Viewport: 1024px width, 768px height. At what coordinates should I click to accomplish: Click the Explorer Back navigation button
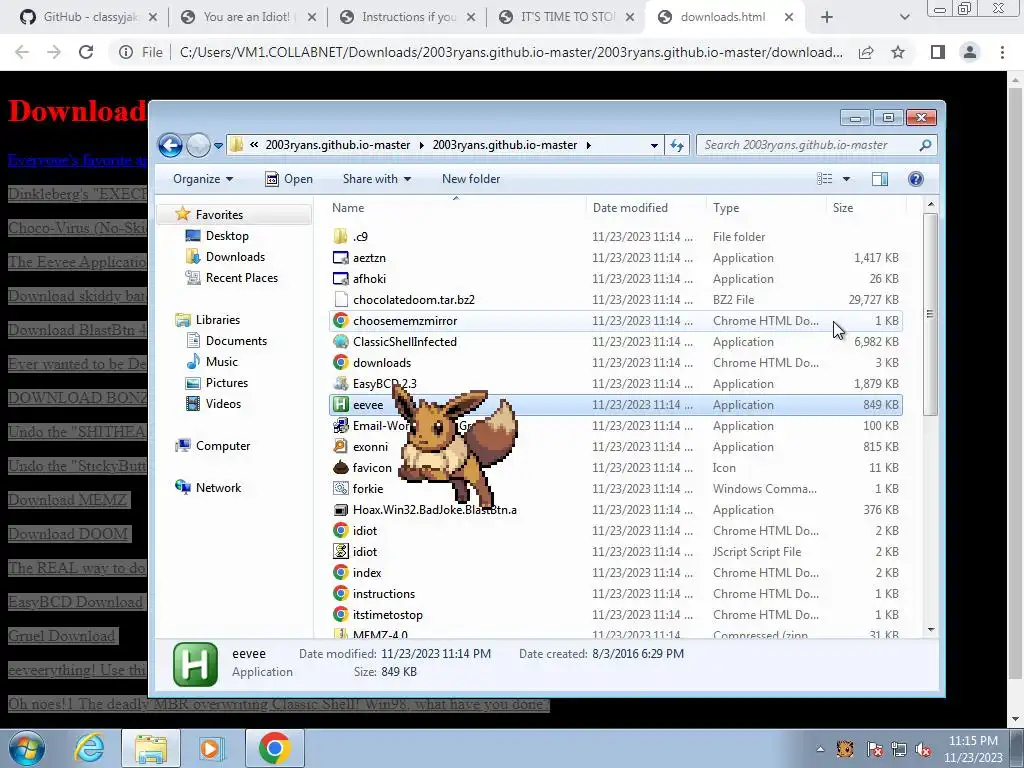click(170, 145)
